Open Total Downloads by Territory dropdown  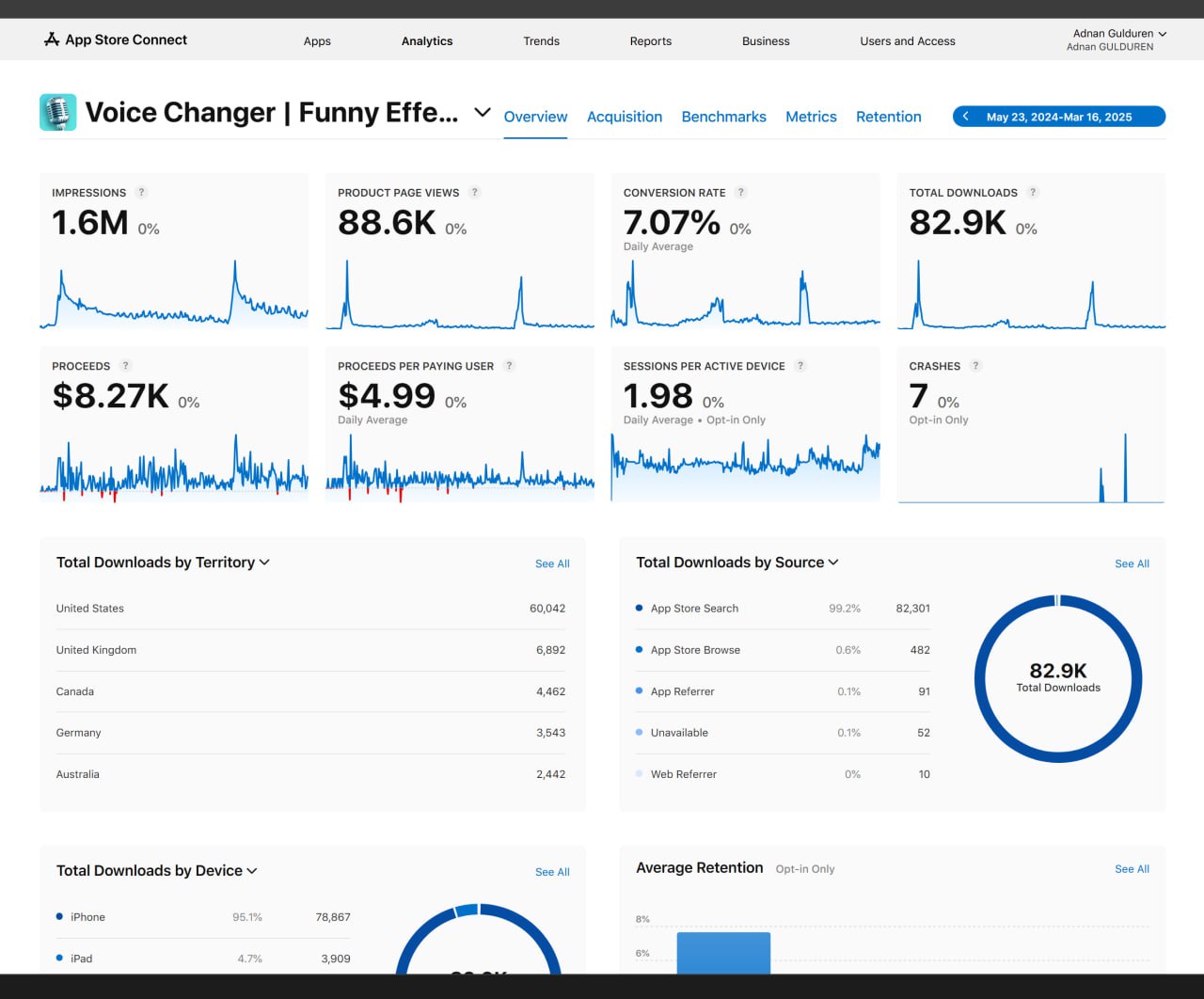[264, 563]
